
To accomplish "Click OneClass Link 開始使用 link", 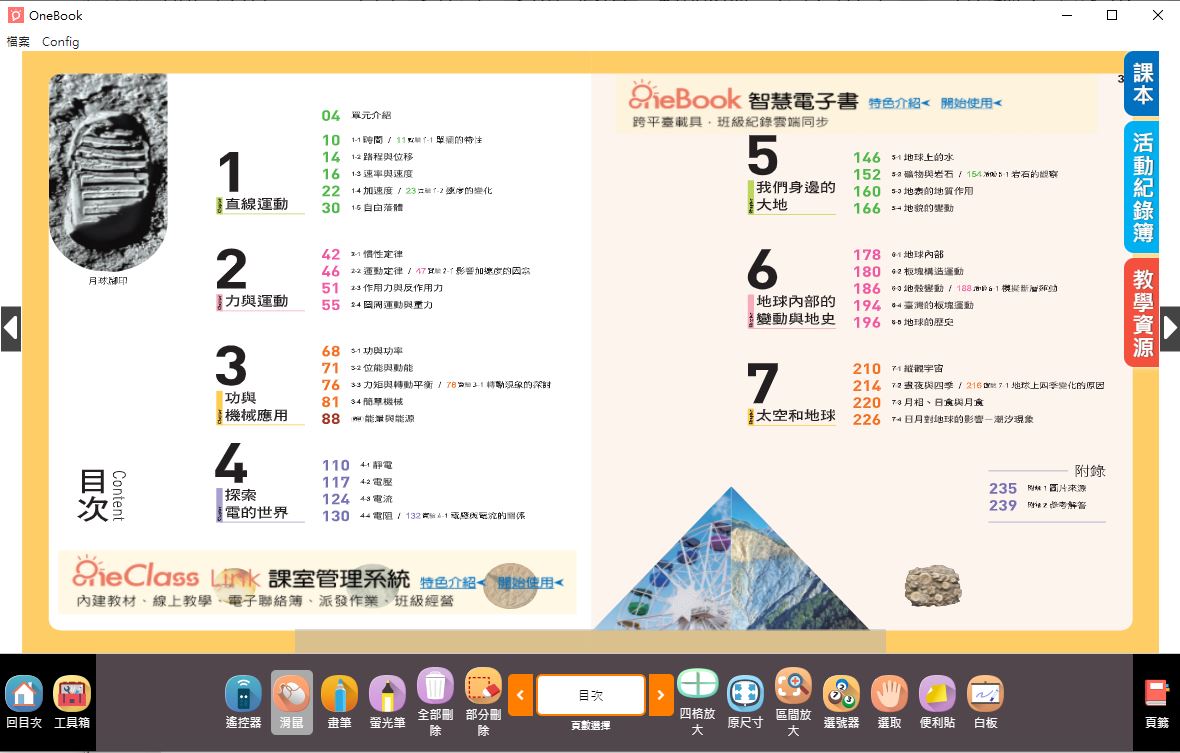I will [x=530, y=582].
